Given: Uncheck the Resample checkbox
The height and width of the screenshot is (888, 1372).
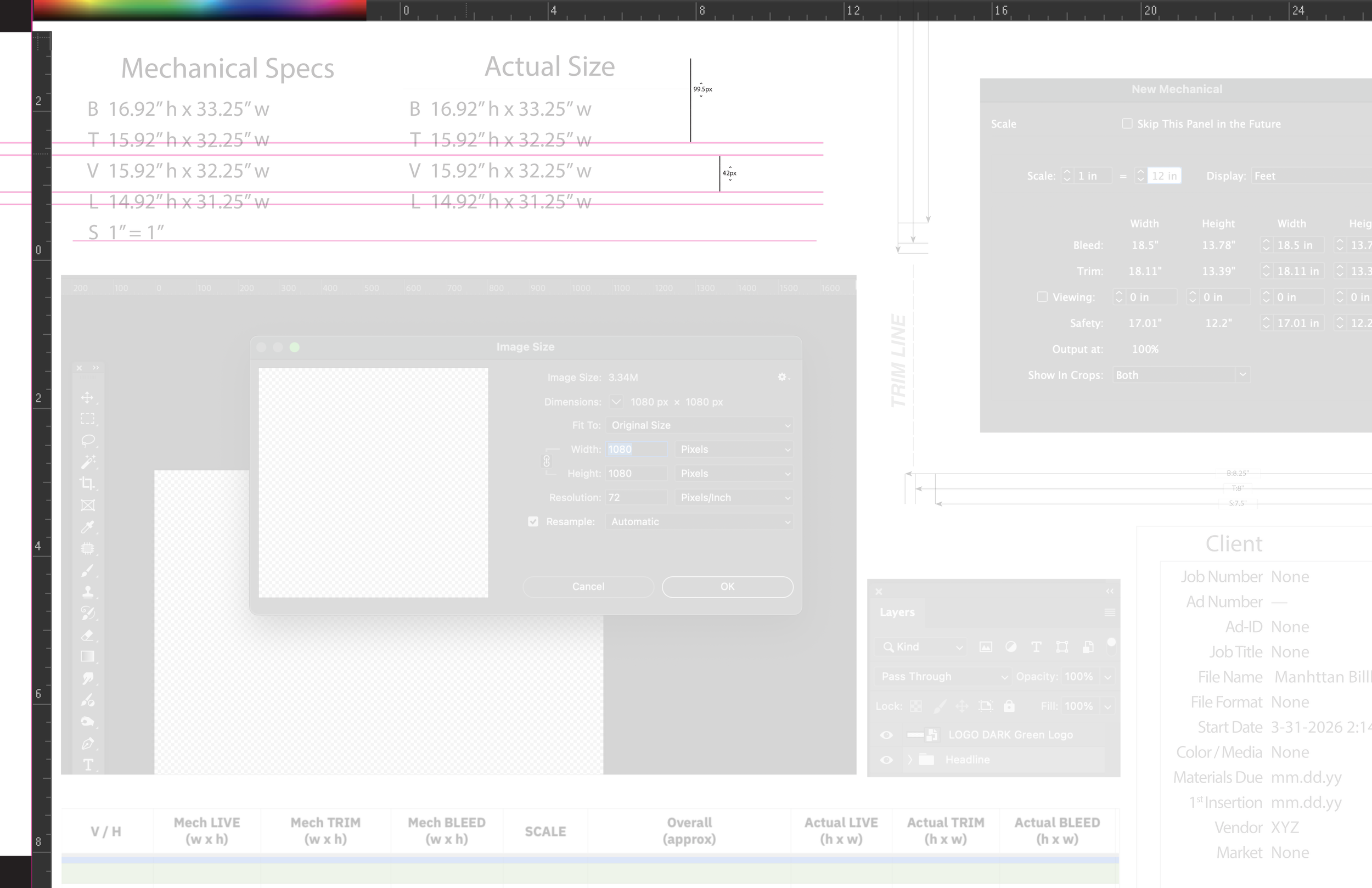Looking at the screenshot, I should (533, 521).
